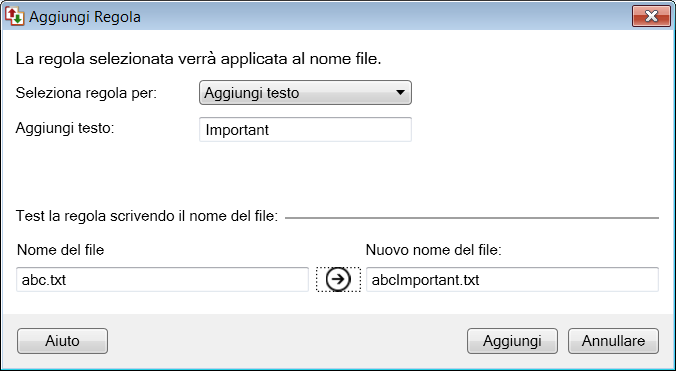This screenshot has width=676, height=371.
Task: Click the black dropdown arrow beside 'Aggiungi testo'
Action: tap(400, 93)
